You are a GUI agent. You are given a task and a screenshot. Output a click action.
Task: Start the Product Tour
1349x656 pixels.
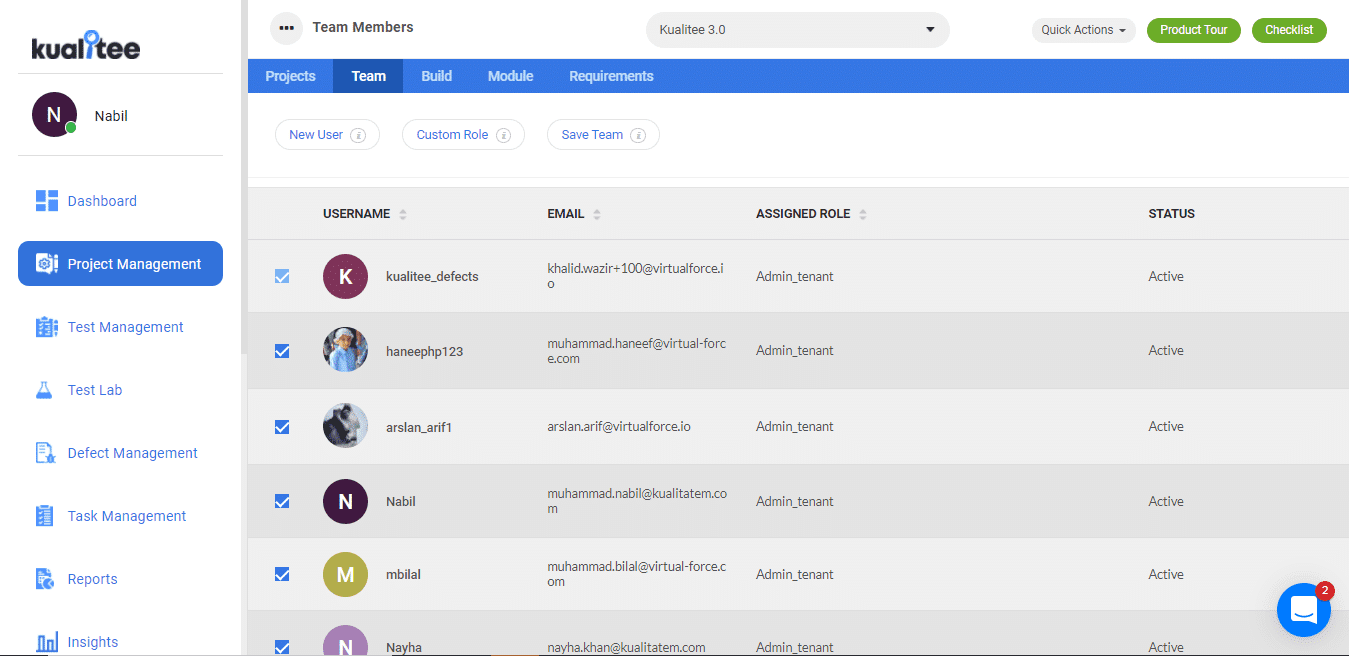click(x=1193, y=30)
